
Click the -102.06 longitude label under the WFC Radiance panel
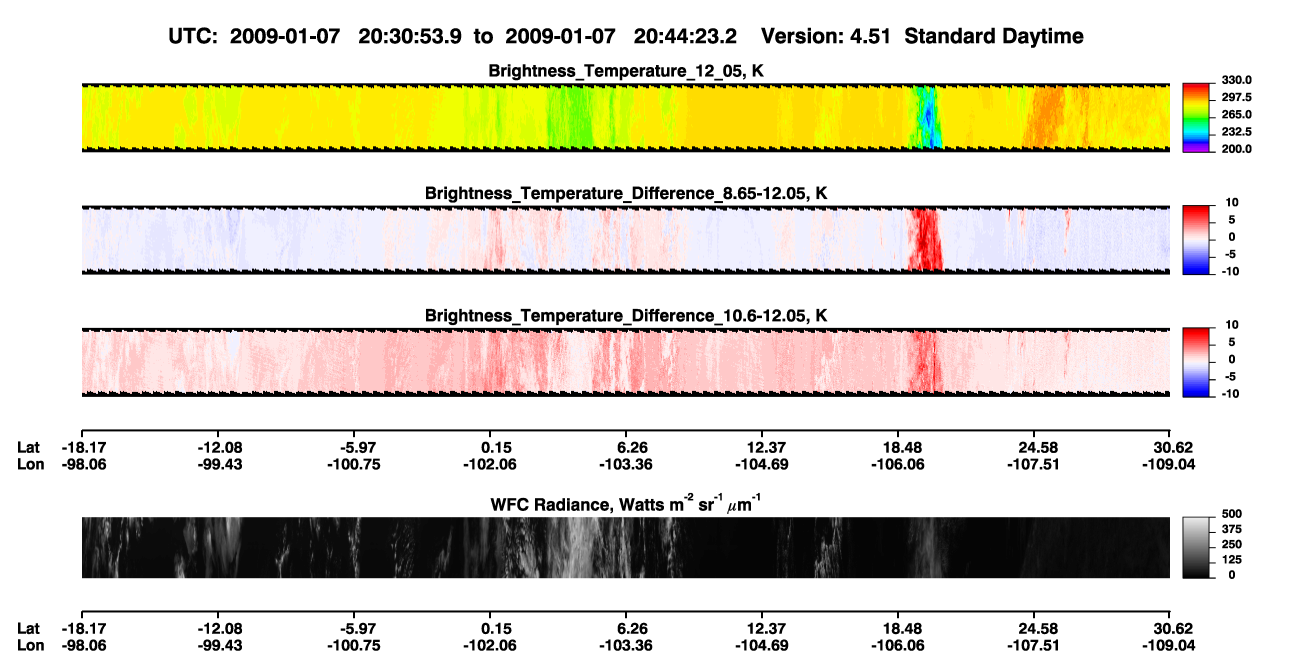click(490, 645)
